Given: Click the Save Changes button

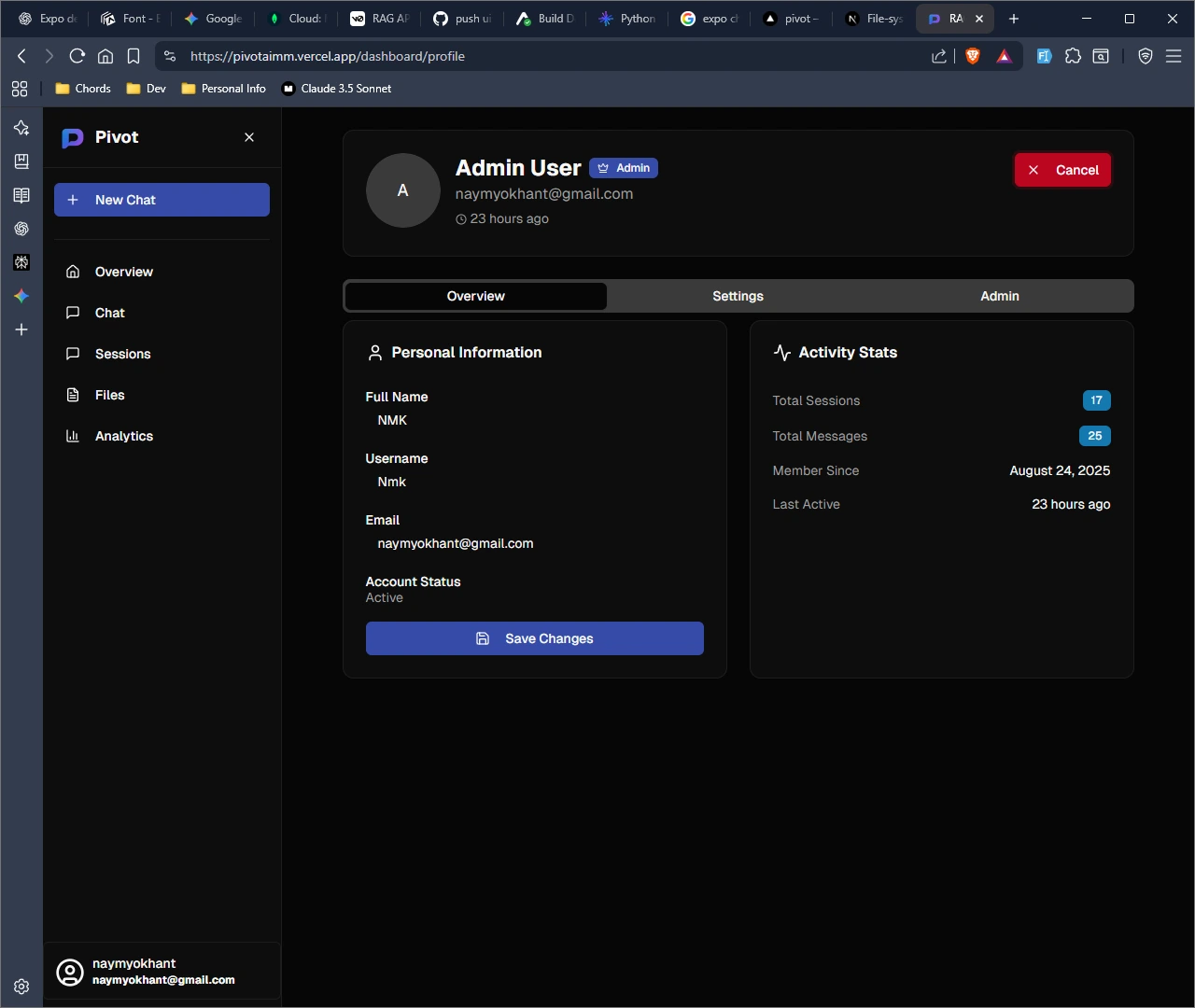Looking at the screenshot, I should (534, 638).
